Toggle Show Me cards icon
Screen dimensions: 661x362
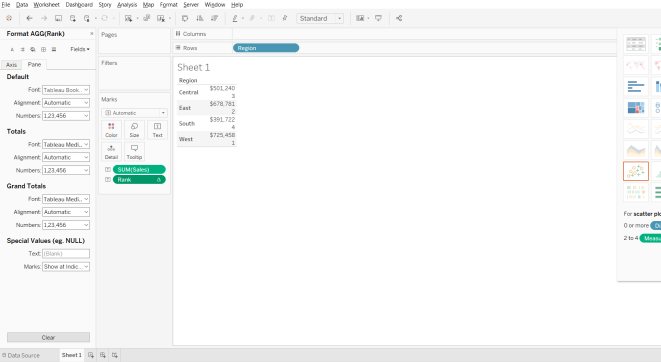pyautogui.click(x=360, y=18)
